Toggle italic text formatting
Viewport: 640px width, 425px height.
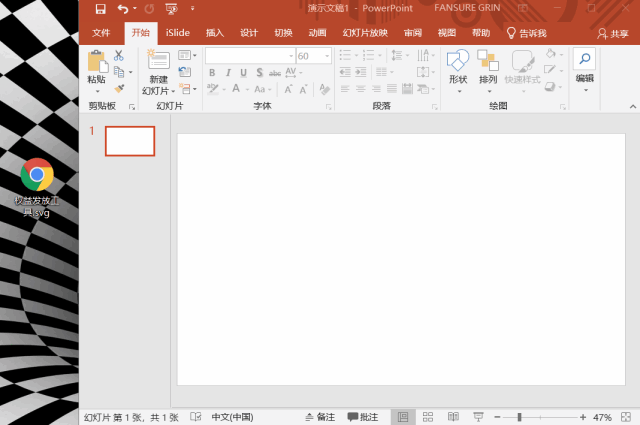coord(227,72)
